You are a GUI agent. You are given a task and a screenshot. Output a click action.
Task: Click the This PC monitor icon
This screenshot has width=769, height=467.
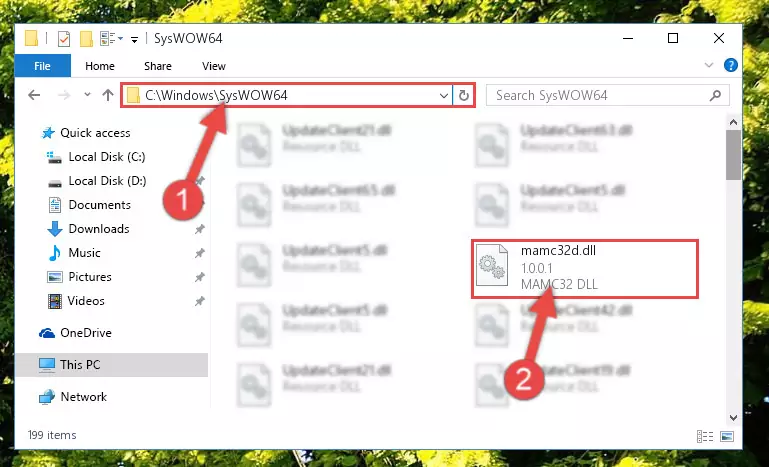(x=47, y=365)
